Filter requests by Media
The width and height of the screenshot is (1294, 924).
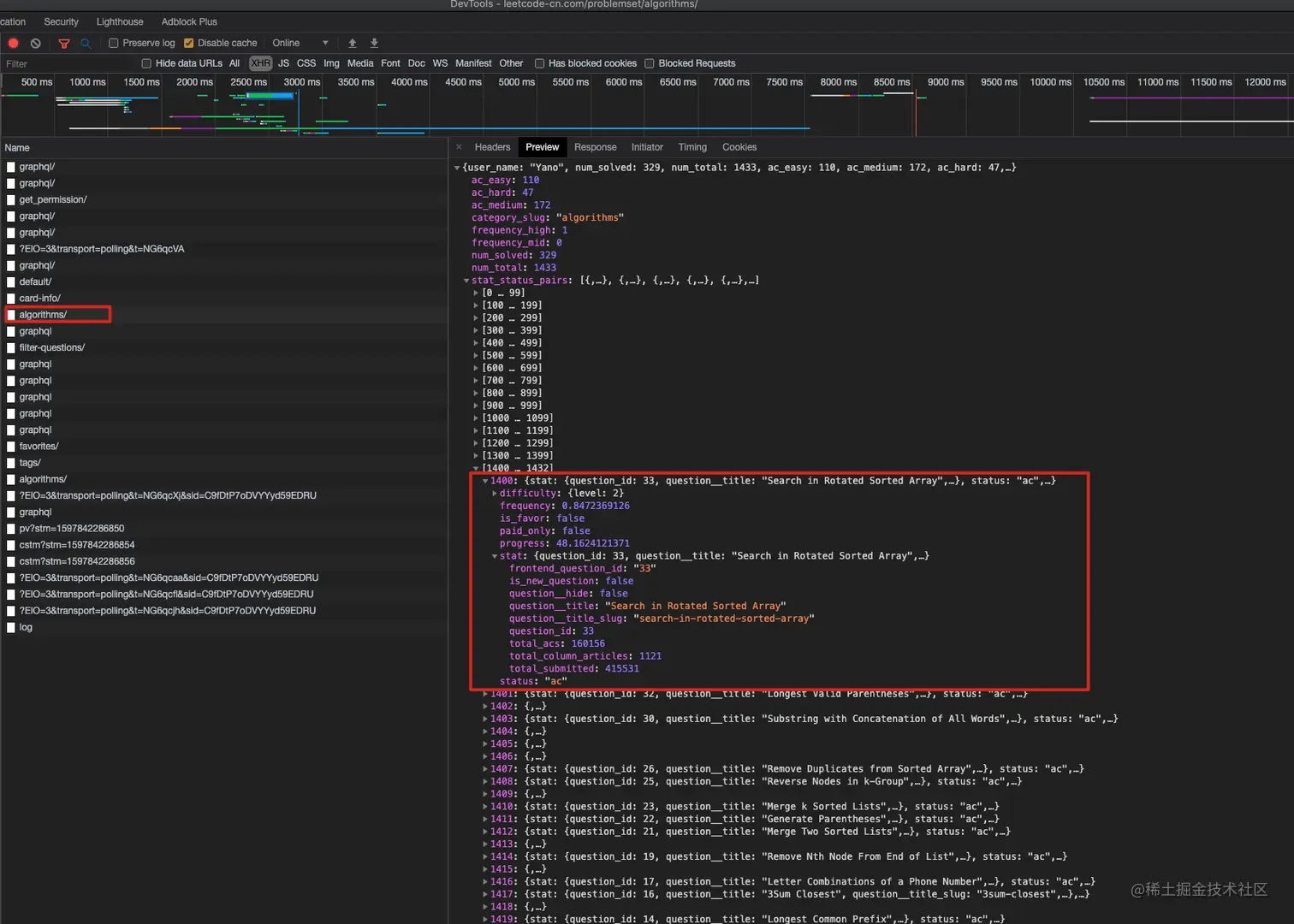point(360,63)
